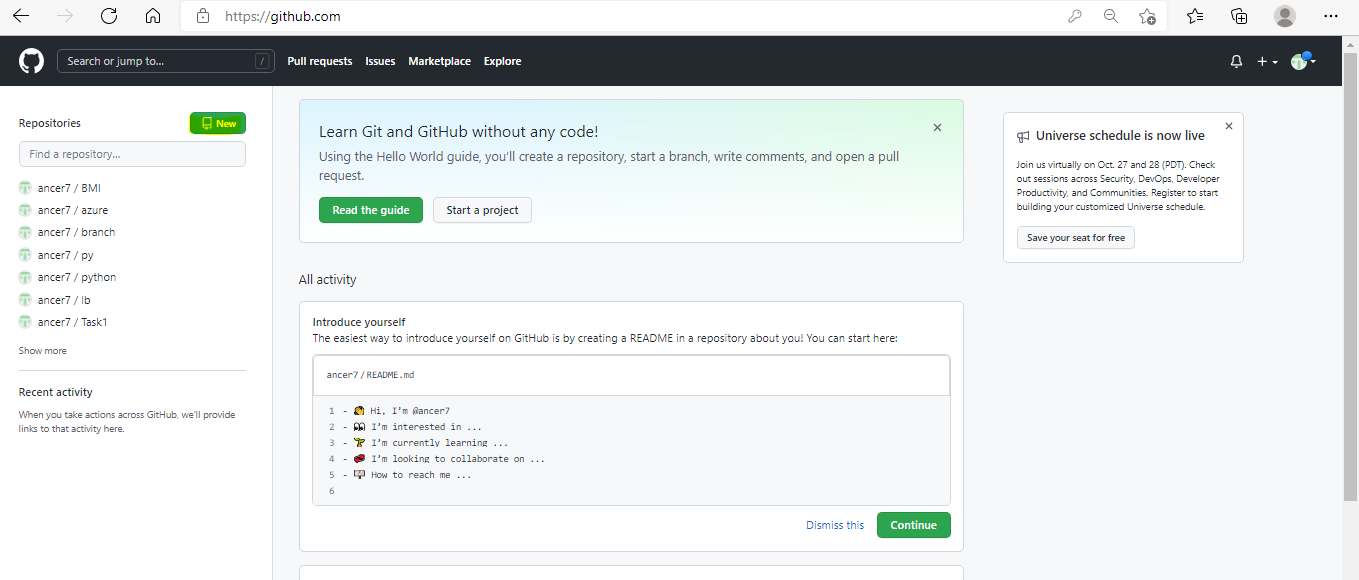The height and width of the screenshot is (580, 1359).
Task: Open browser home page icon
Action: (153, 16)
